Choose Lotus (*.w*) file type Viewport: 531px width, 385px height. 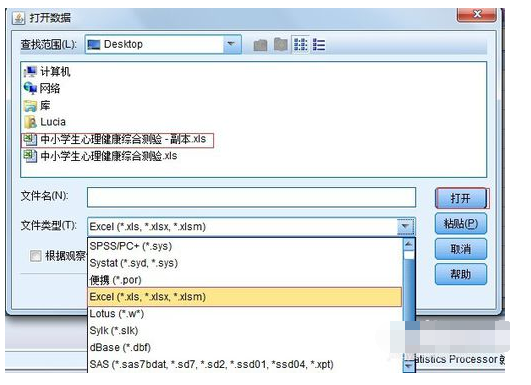click(x=245, y=314)
